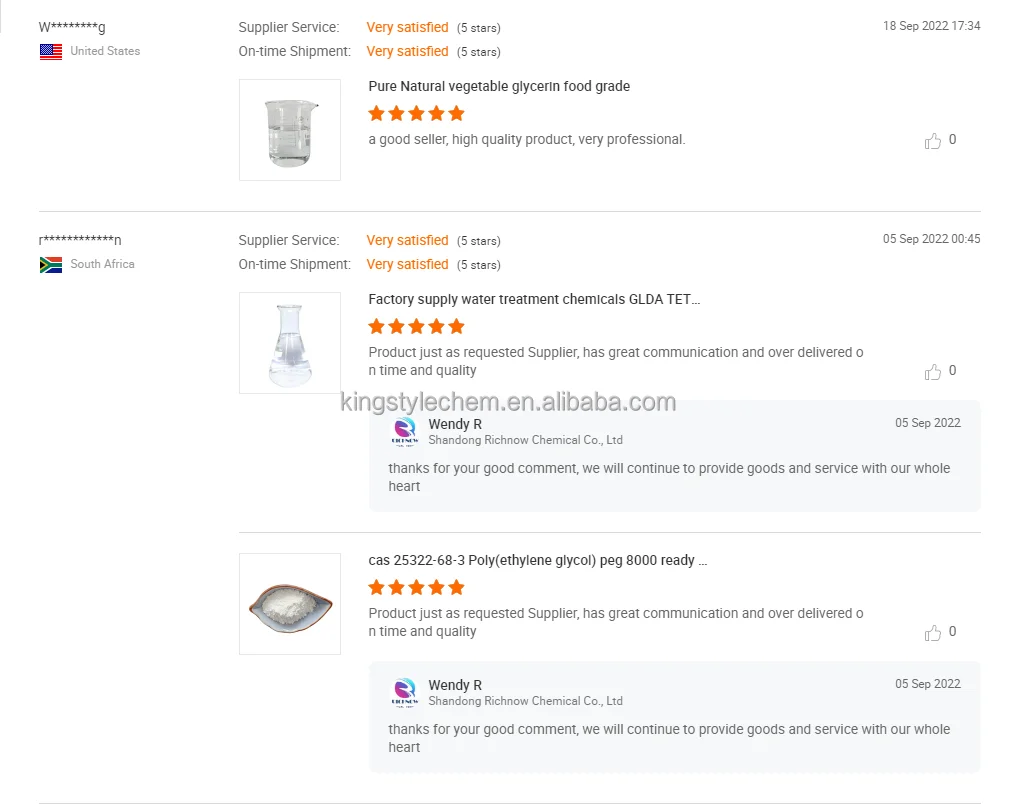Open the GLDA flask product thumbnail
This screenshot has height=805, width=1015.
coord(290,343)
